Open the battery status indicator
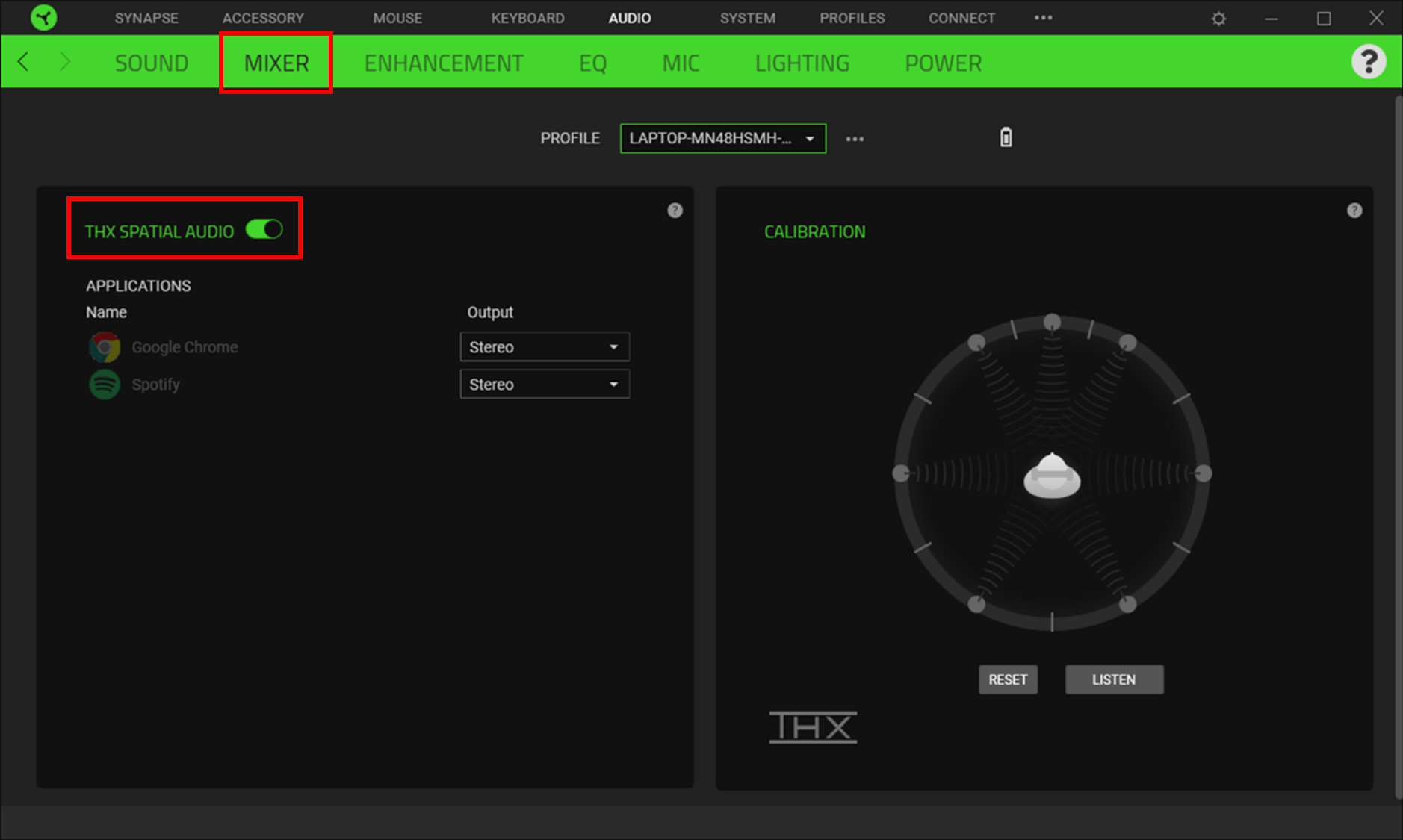The height and width of the screenshot is (840, 1403). click(1006, 137)
